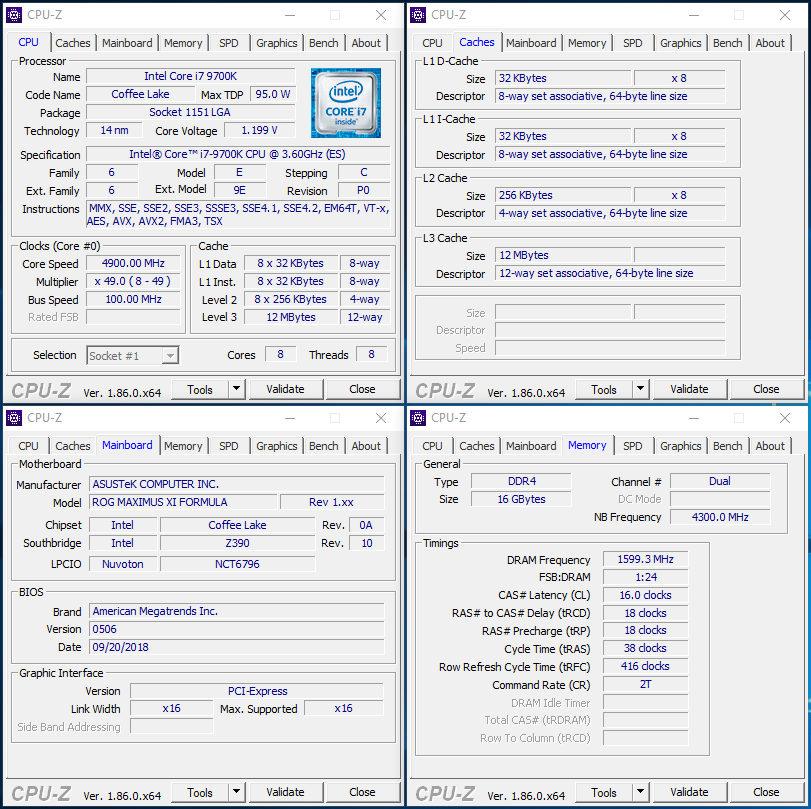Open Memory tab in CPU window
The width and height of the screenshot is (811, 809).
[183, 43]
